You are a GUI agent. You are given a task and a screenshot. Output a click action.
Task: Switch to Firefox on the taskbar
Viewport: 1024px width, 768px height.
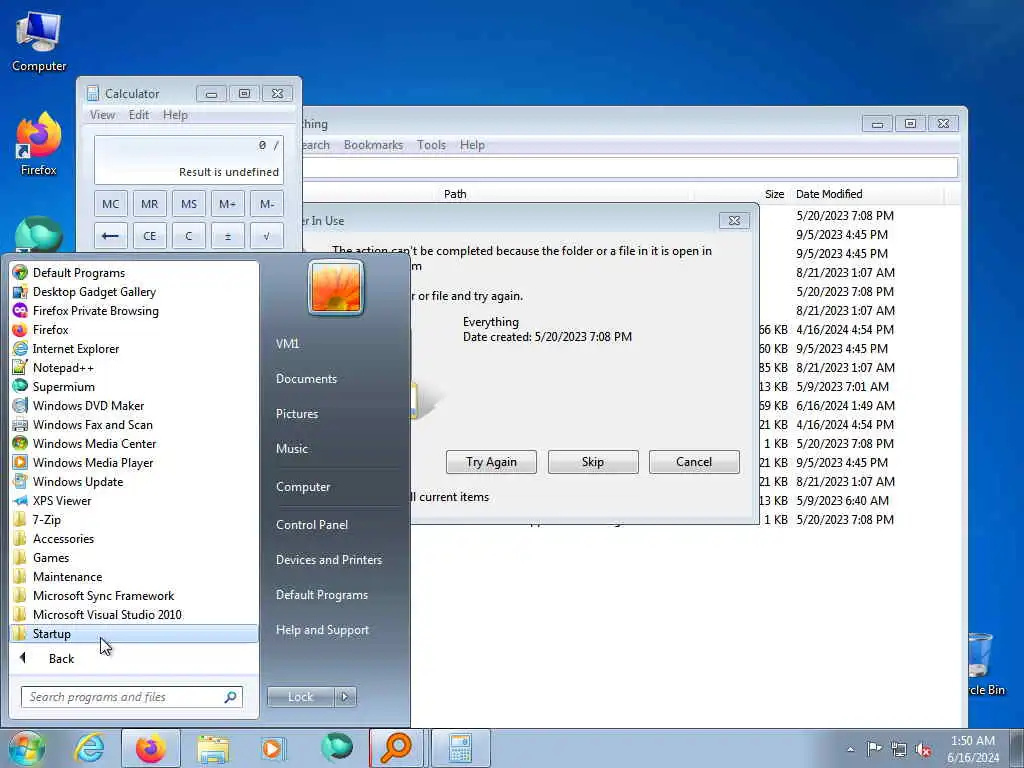[x=151, y=748]
